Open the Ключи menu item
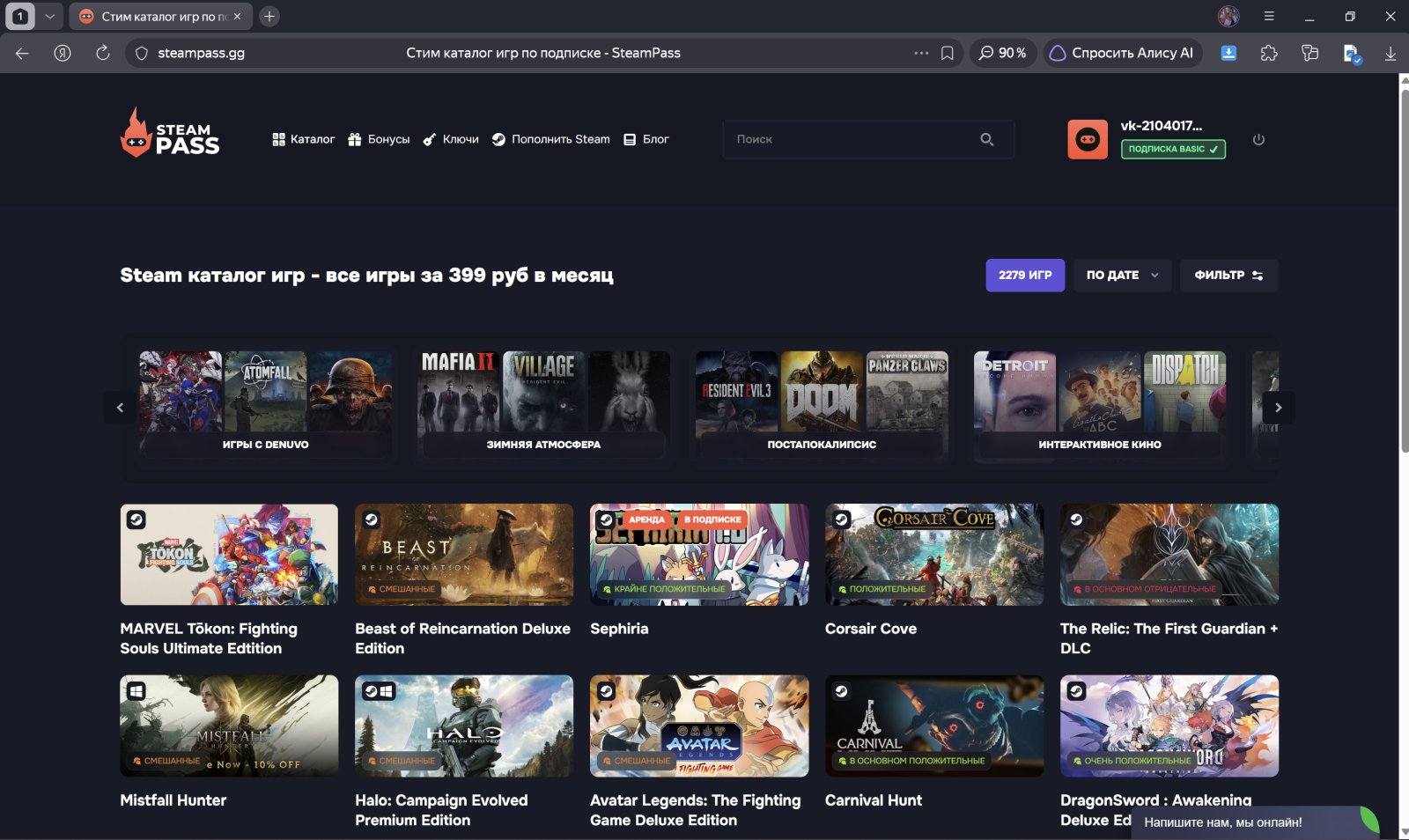This screenshot has height=840, width=1409. (451, 139)
